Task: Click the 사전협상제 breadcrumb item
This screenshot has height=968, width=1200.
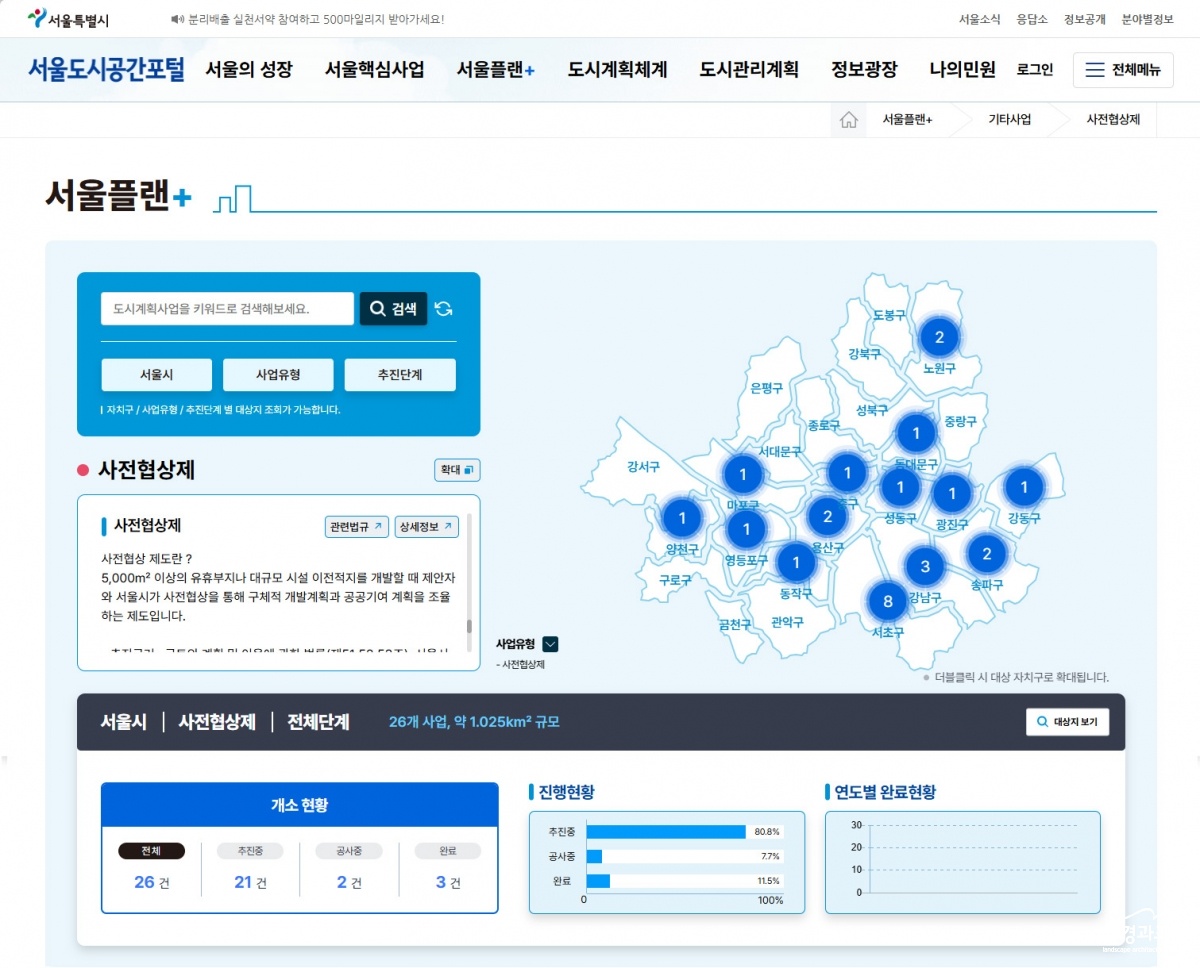Action: pos(1114,120)
